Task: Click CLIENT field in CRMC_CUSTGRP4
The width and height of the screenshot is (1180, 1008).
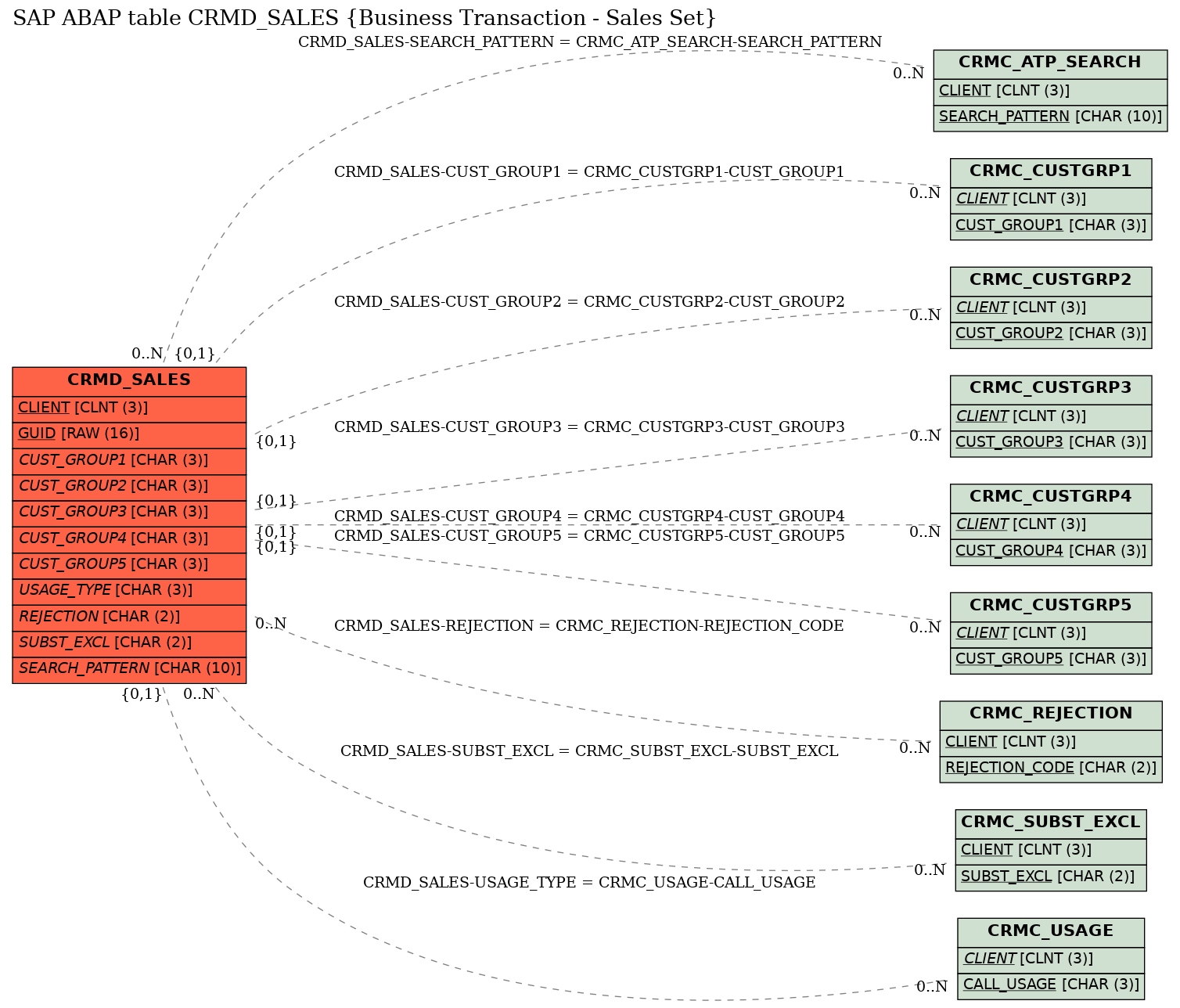Action: click(x=1051, y=525)
